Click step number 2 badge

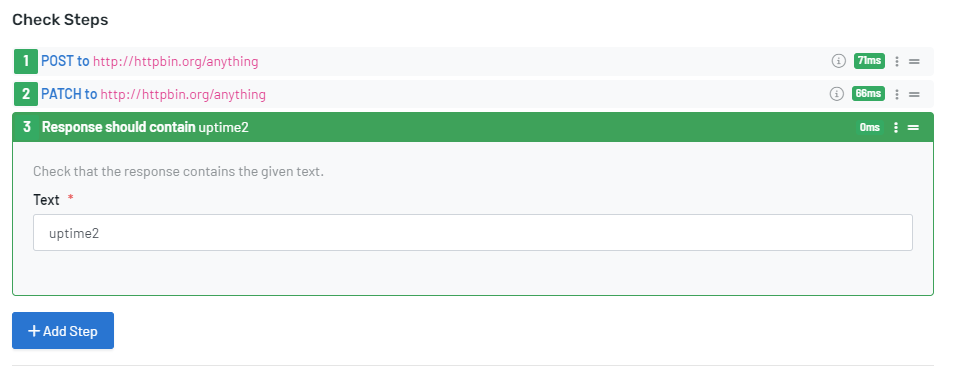[26, 94]
